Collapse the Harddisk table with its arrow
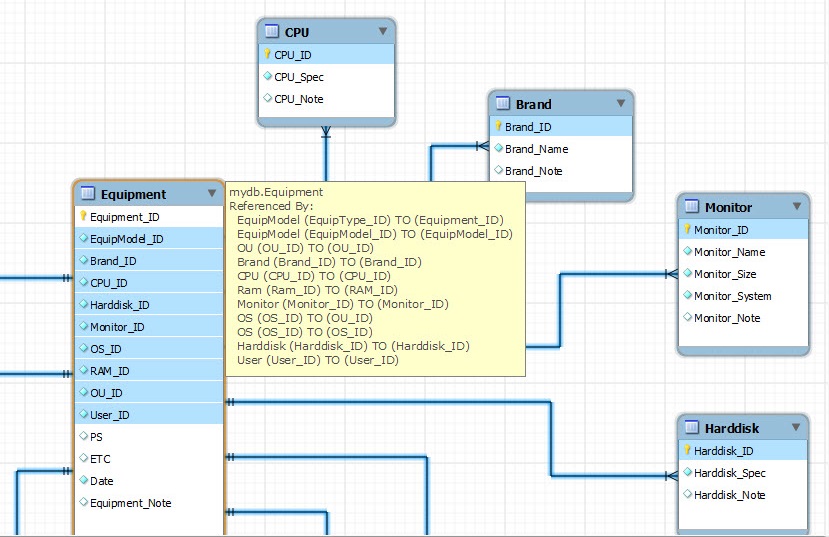Image resolution: width=829 pixels, height=537 pixels. tap(796, 427)
